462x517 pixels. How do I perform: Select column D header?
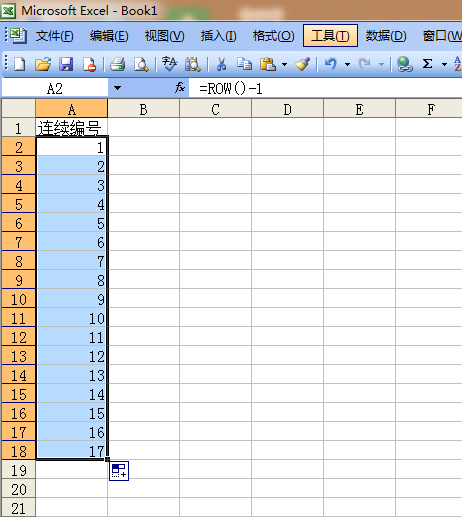pos(287,108)
